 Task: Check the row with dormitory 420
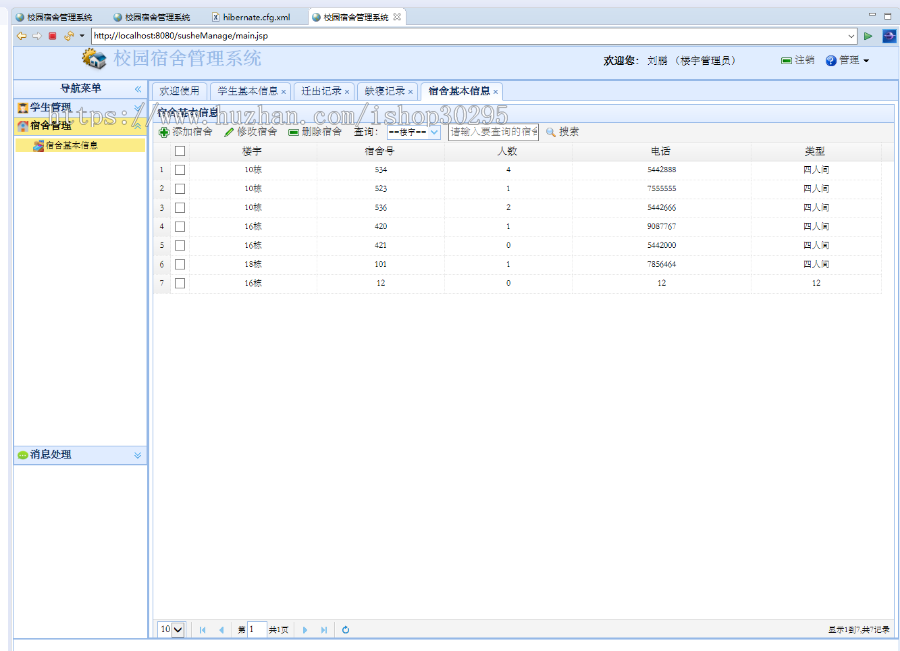(180, 227)
